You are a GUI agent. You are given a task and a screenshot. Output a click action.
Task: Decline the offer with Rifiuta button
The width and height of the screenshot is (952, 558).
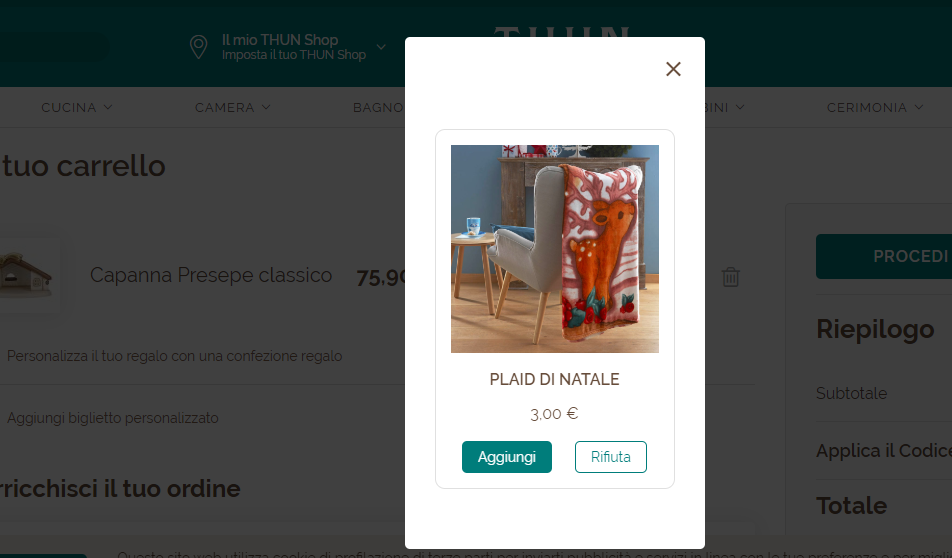[x=610, y=457]
